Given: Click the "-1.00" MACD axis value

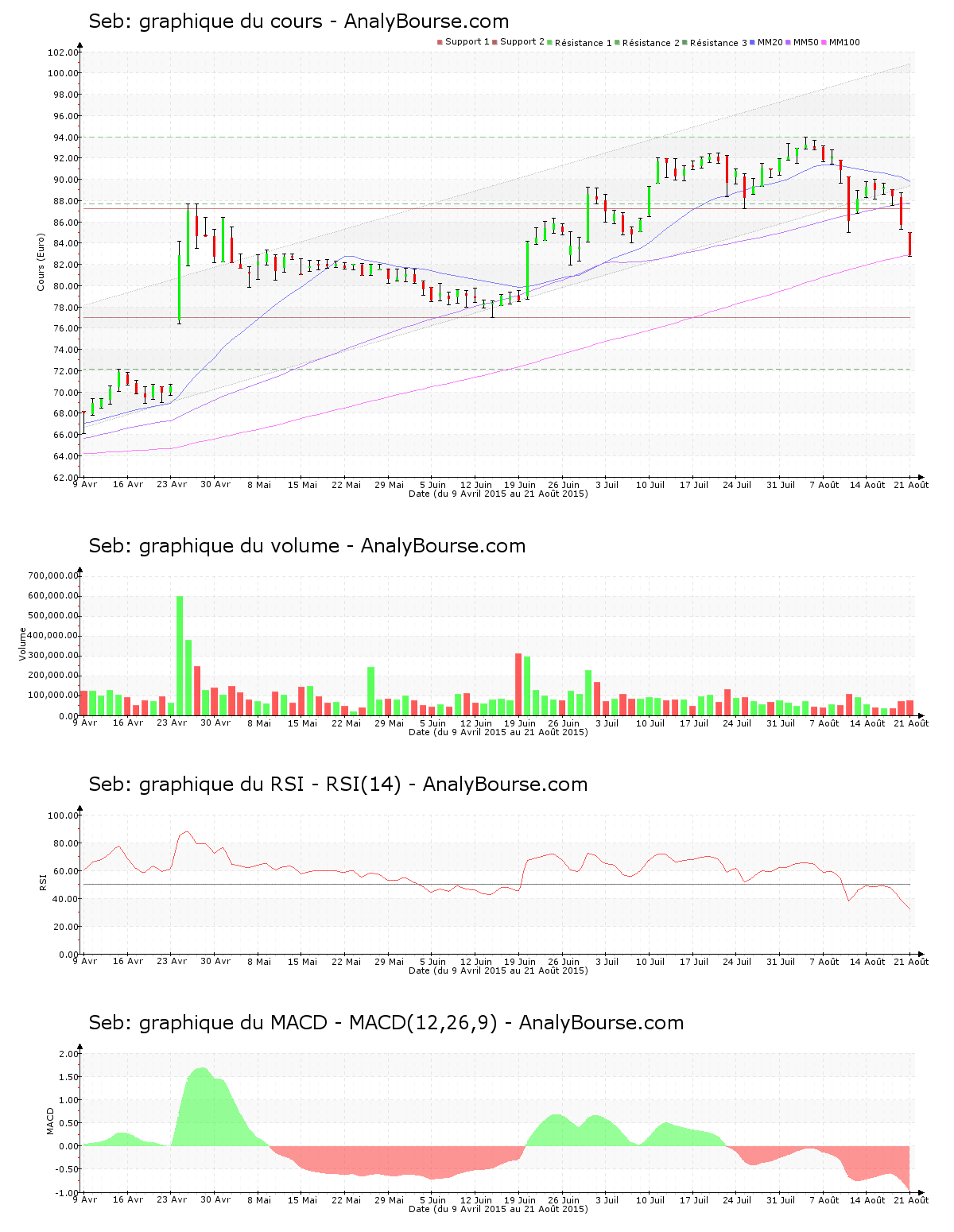Looking at the screenshot, I should 68,1193.
